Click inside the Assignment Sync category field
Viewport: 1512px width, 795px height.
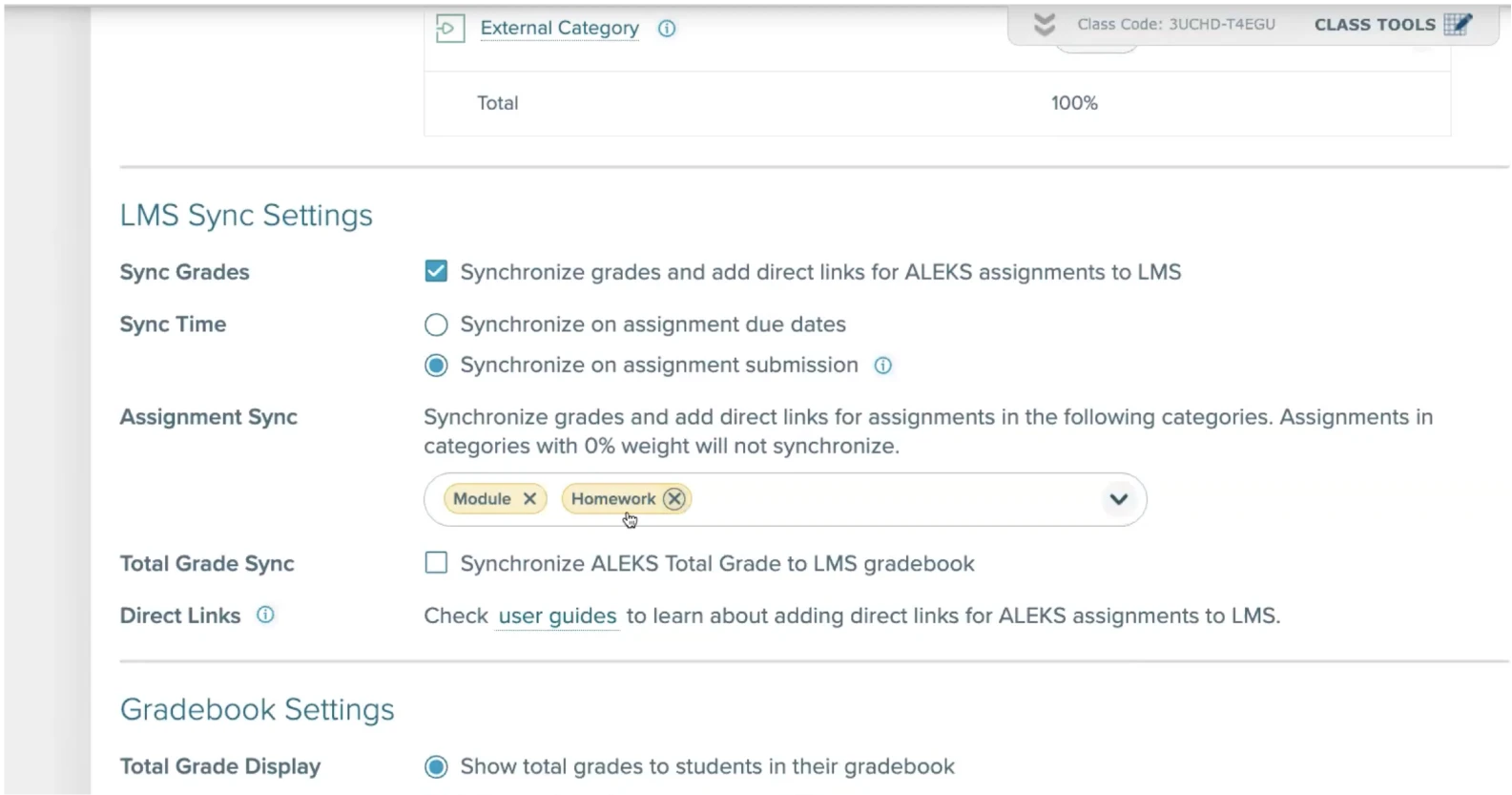pyautogui.click(x=785, y=499)
